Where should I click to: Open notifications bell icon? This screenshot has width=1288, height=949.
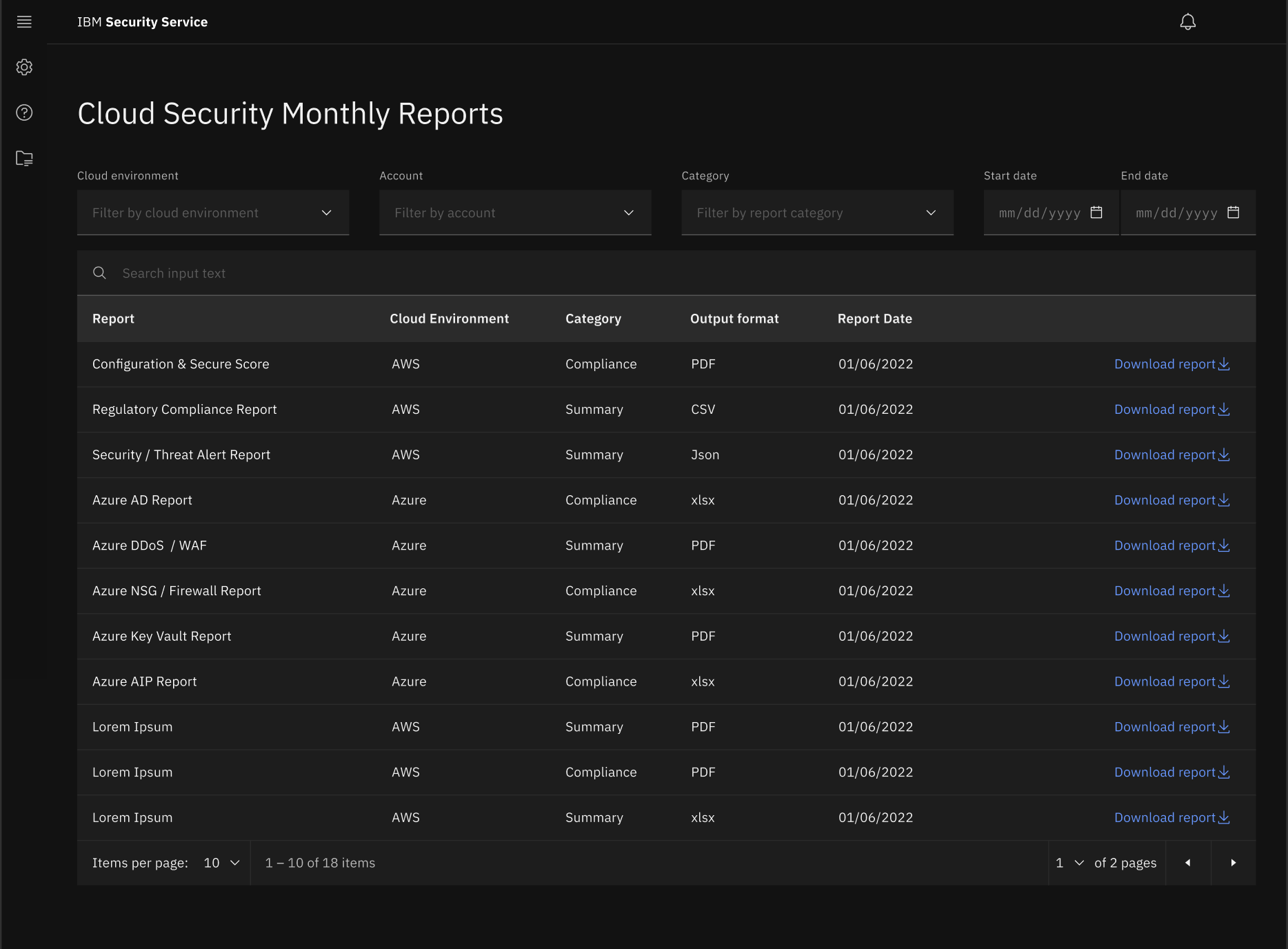click(x=1187, y=22)
